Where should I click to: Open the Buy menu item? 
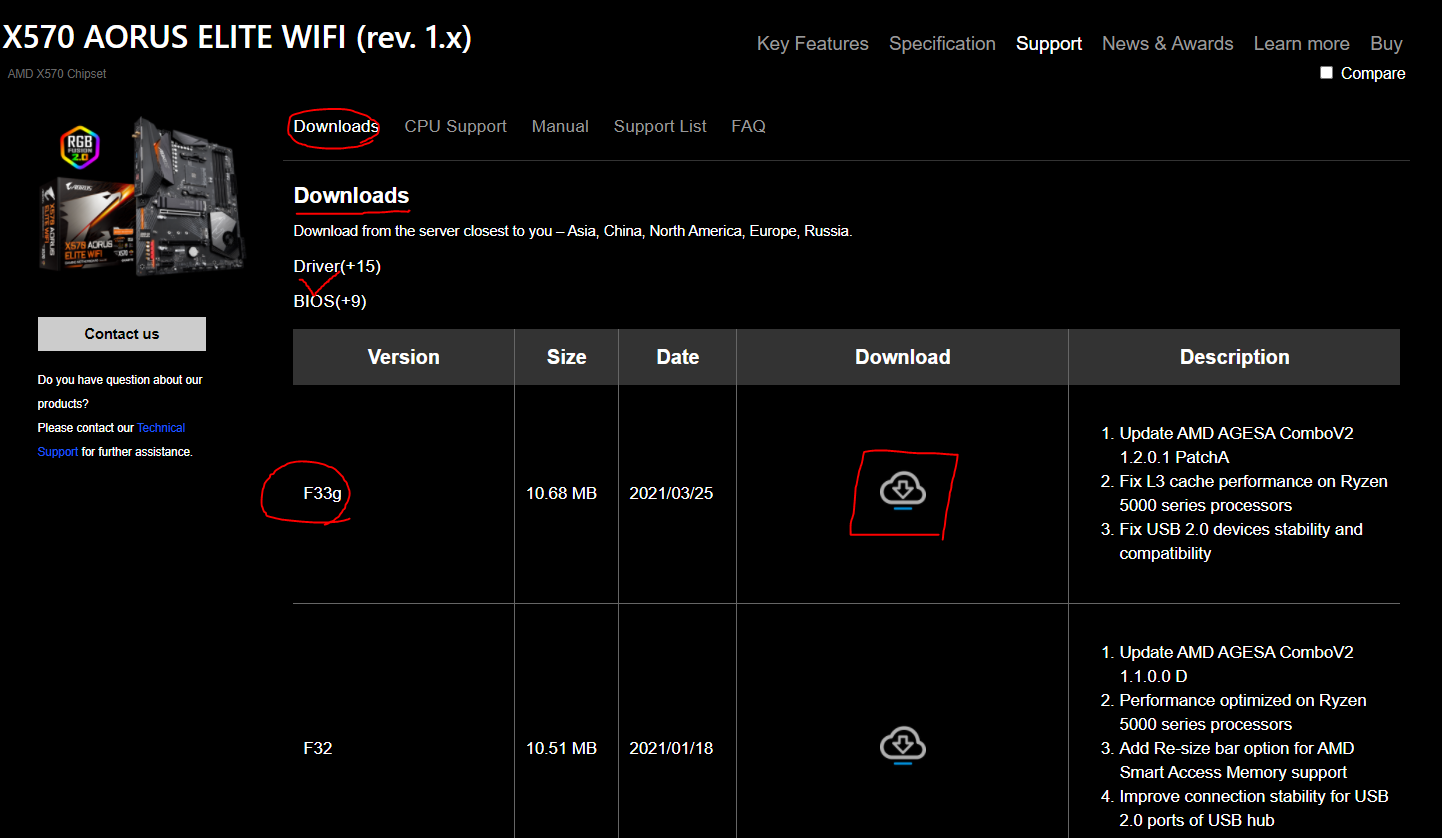tap(1386, 44)
